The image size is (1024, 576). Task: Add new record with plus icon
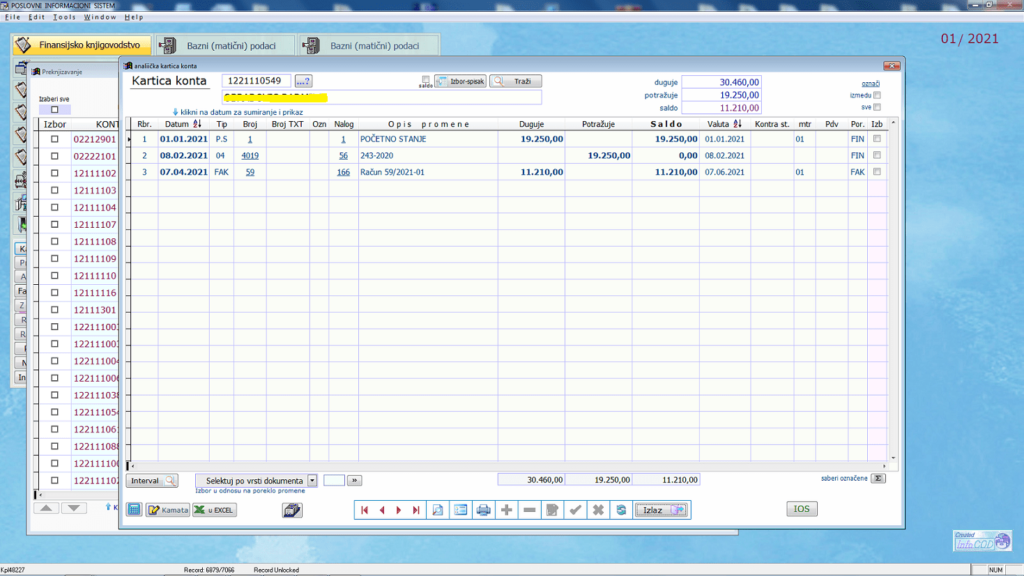click(506, 510)
